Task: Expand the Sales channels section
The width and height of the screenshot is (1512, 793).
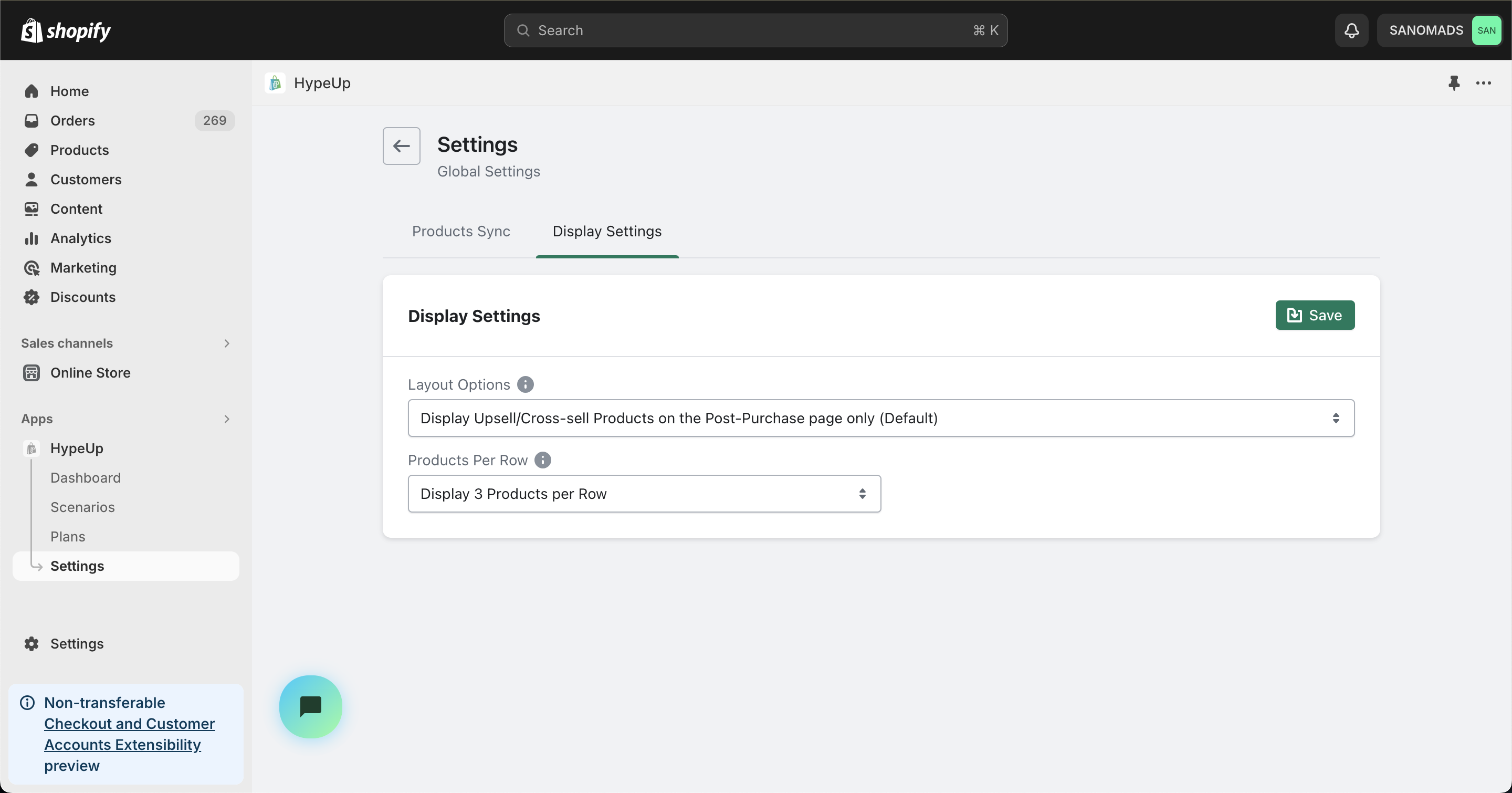Action: [x=227, y=343]
